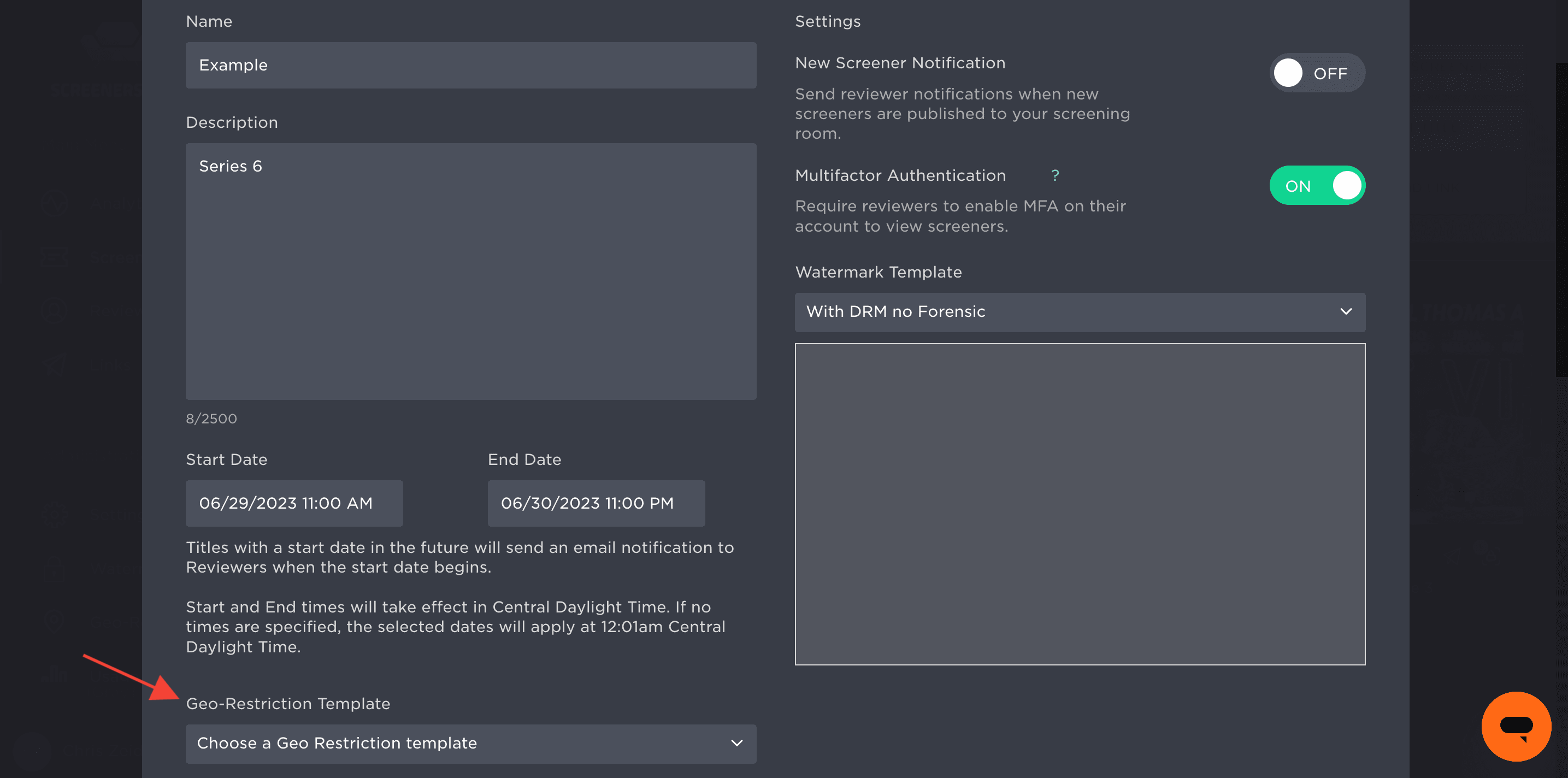Open the chat support bubble
Image resolution: width=1568 pixels, height=778 pixels.
pos(1516,726)
